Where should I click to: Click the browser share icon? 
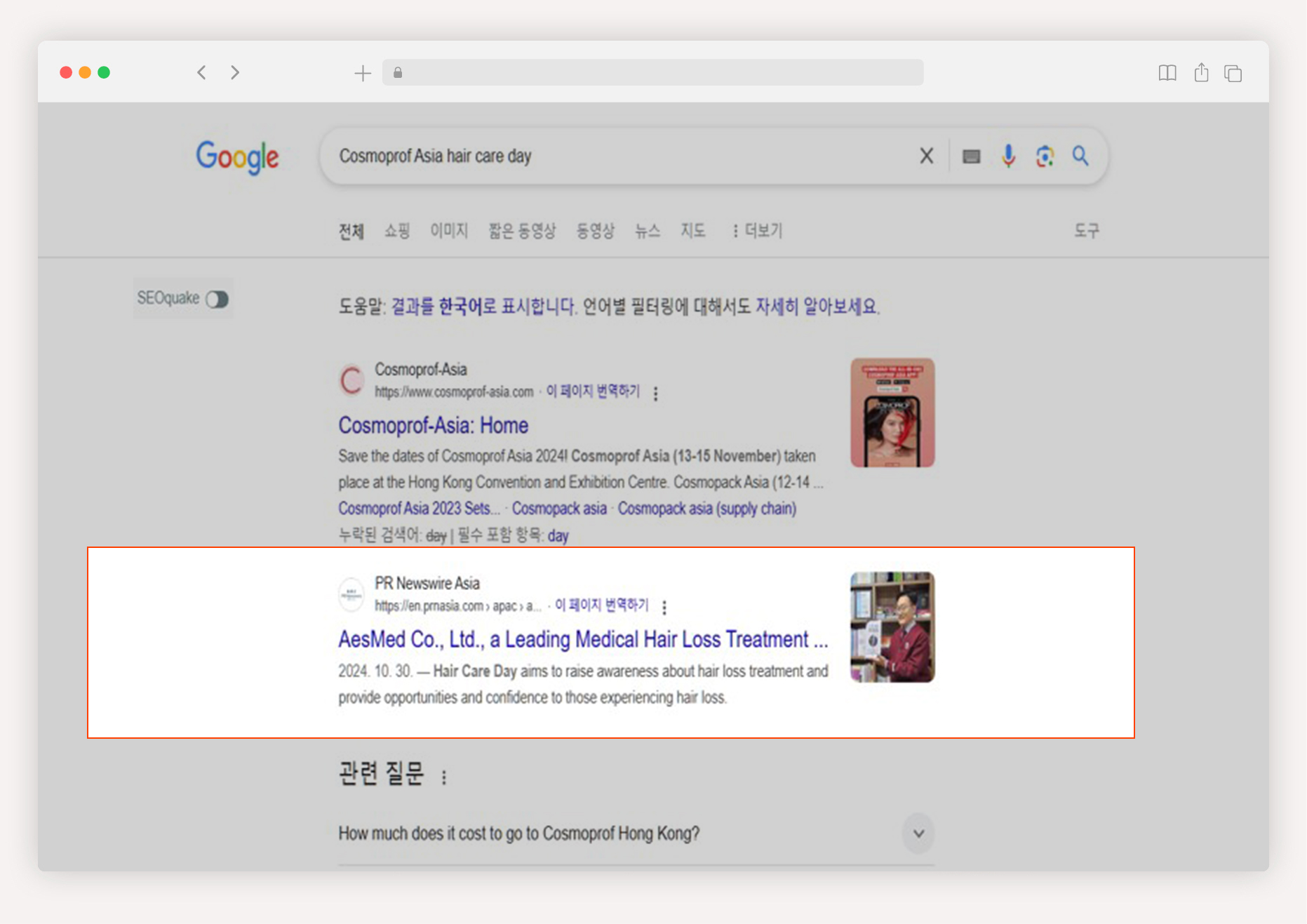click(x=1201, y=72)
